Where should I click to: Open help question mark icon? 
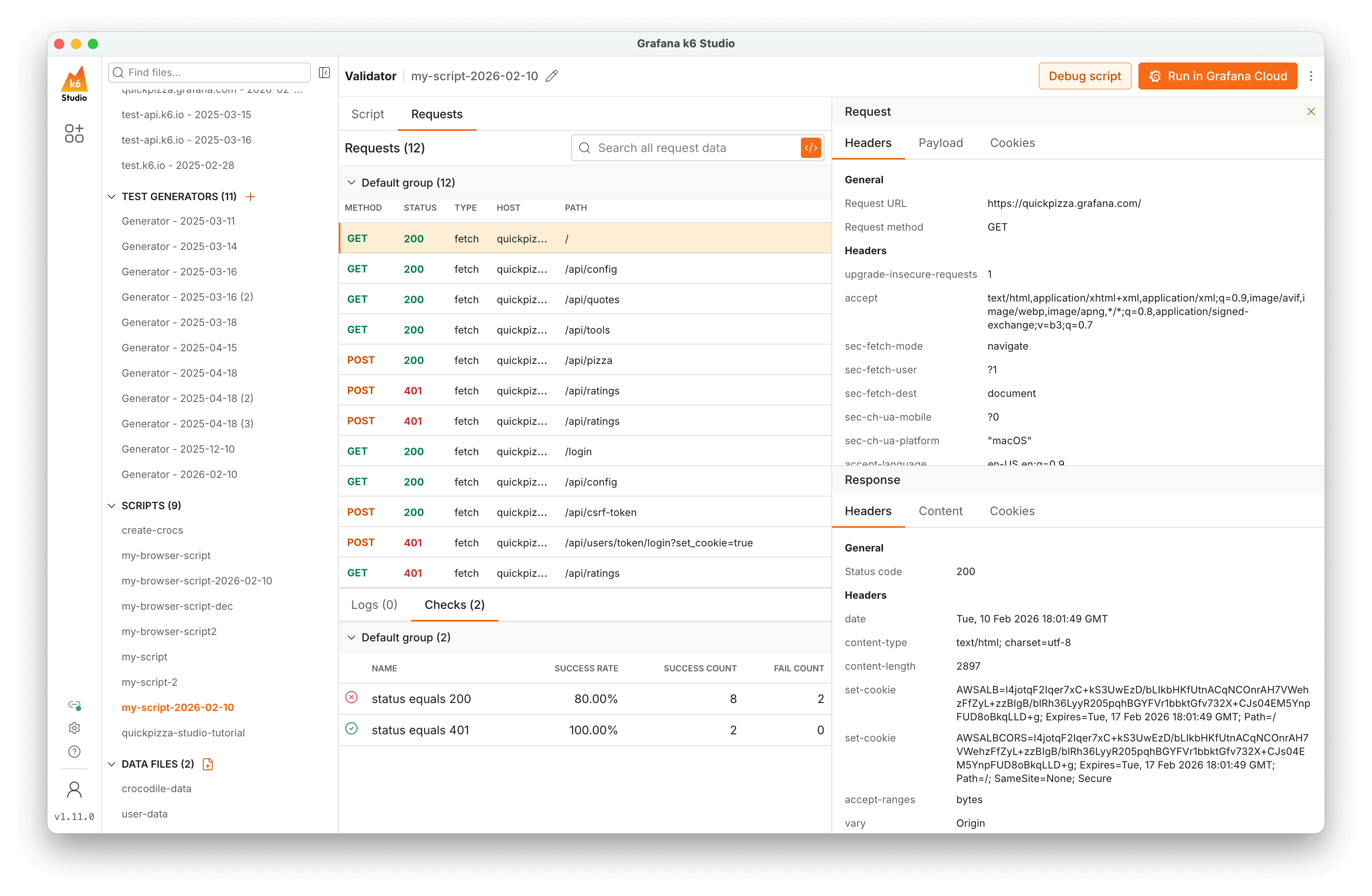(74, 751)
